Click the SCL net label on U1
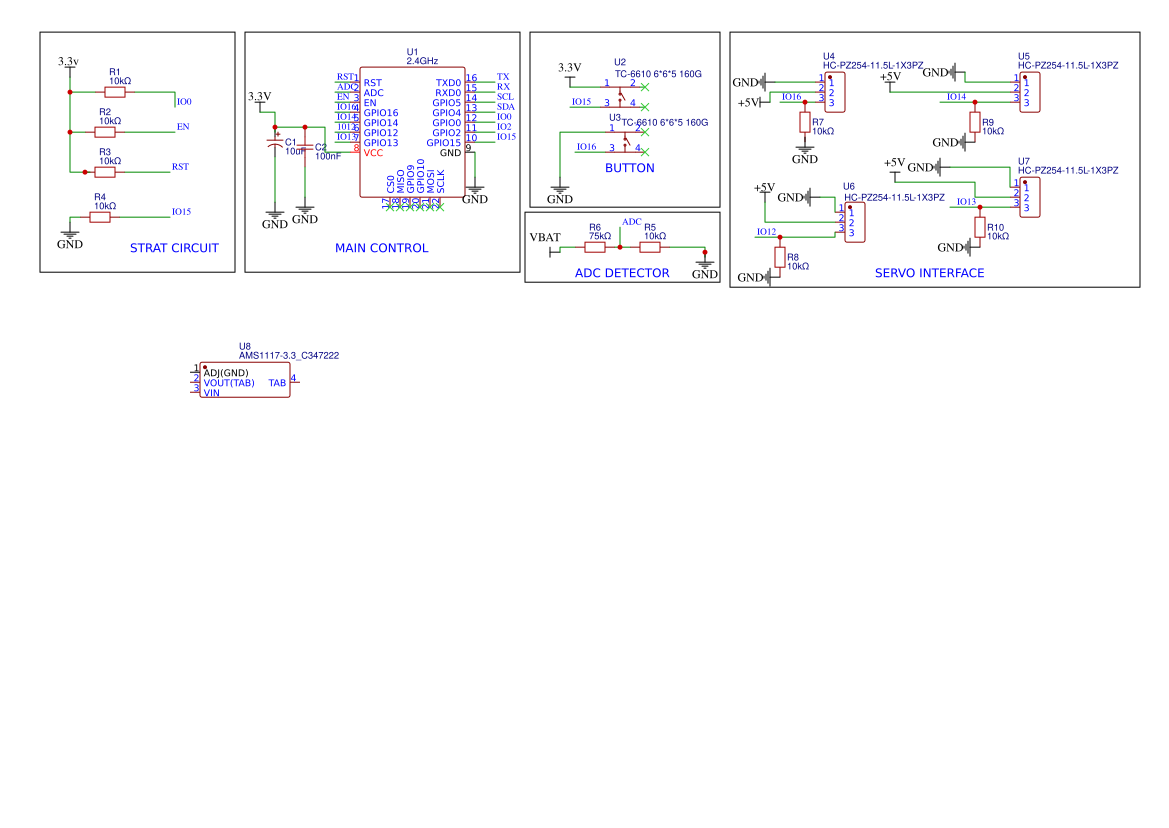Screen dimensions: 1169x828 [x=505, y=97]
